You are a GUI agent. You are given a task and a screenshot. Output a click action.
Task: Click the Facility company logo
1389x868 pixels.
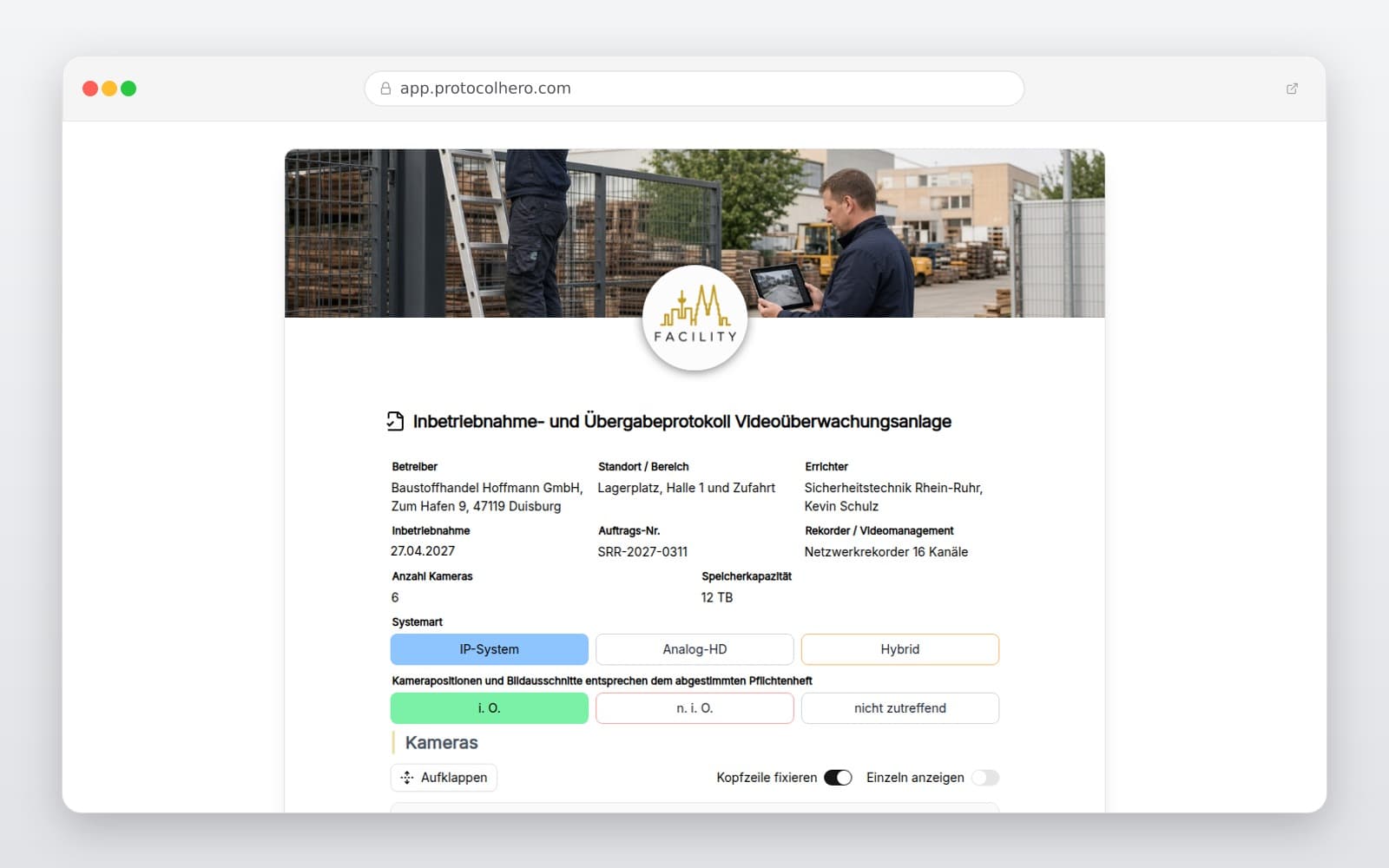pyautogui.click(x=694, y=319)
